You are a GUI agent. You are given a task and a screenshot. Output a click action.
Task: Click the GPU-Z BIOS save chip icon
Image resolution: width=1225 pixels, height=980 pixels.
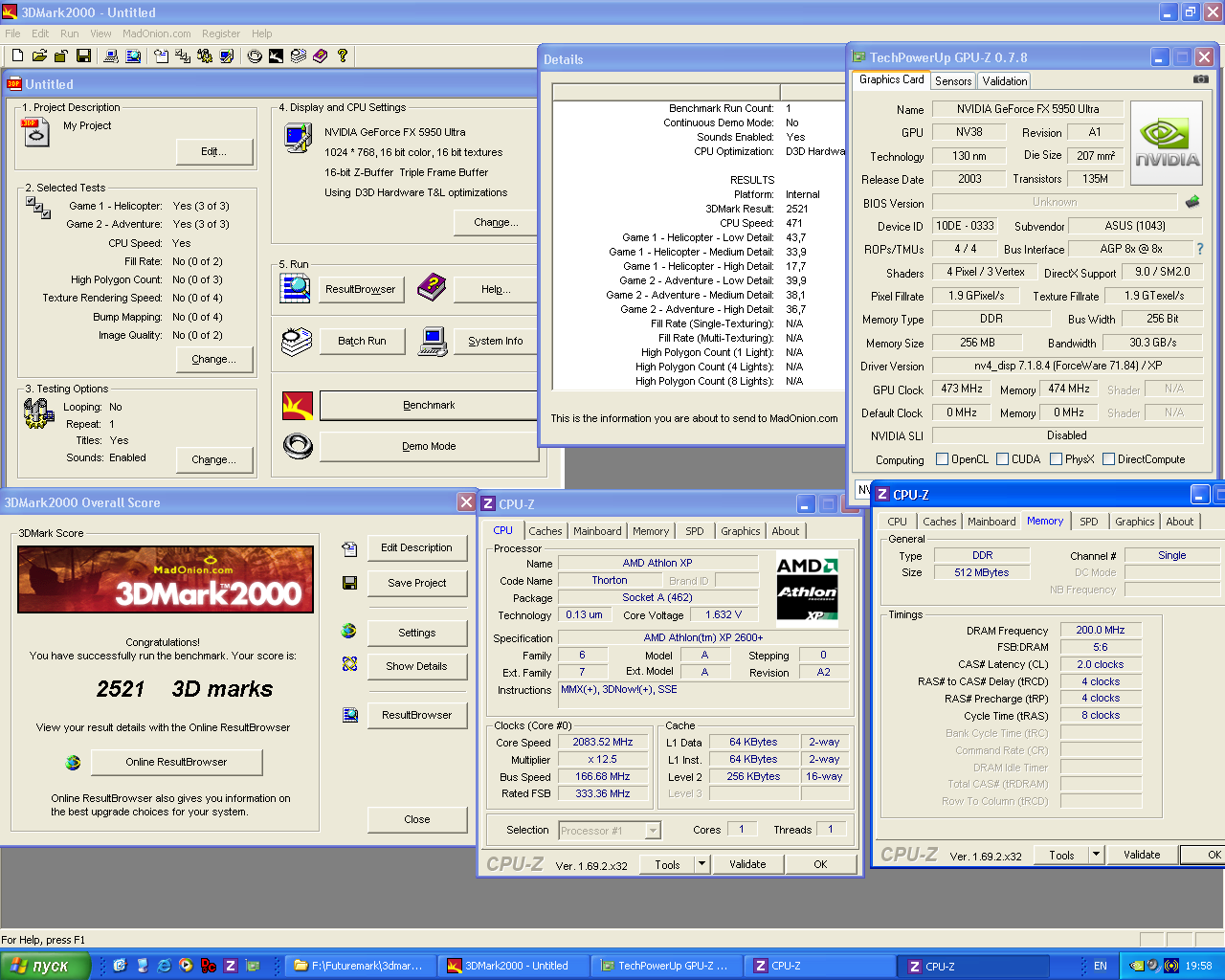coord(1192,202)
